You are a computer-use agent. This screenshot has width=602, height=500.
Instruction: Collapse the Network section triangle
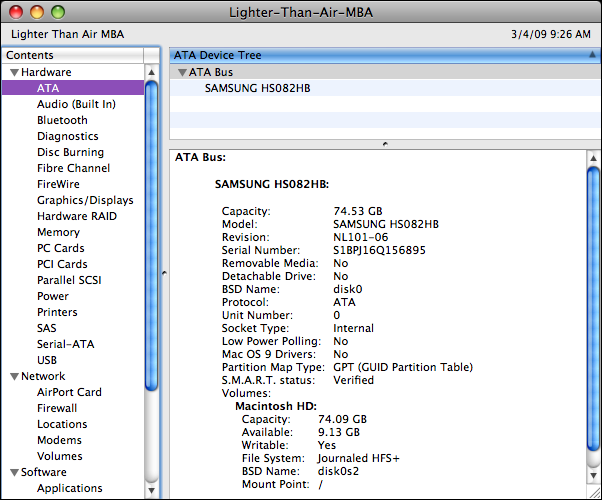pyautogui.click(x=14, y=377)
